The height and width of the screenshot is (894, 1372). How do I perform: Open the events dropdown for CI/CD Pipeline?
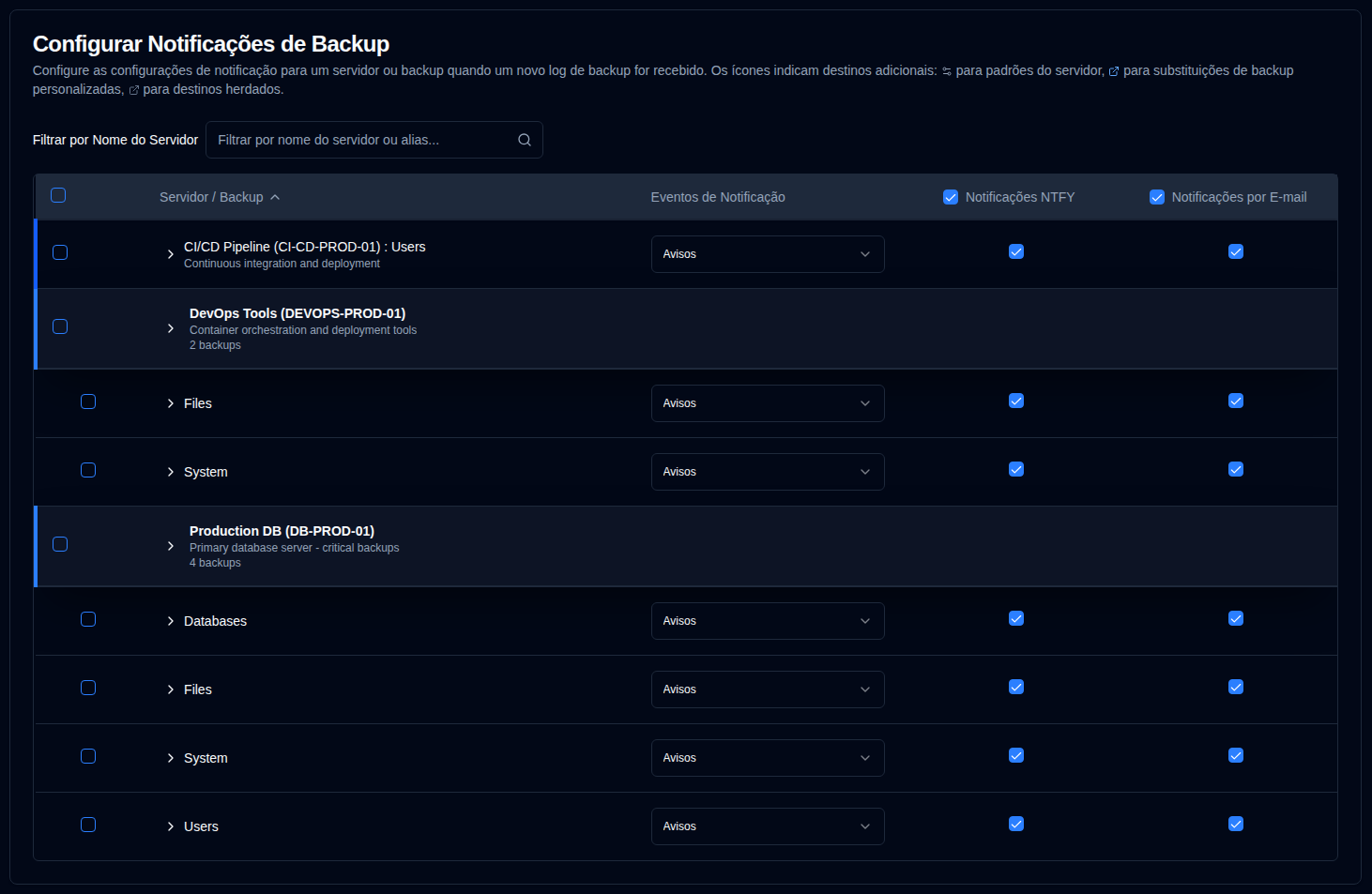[x=768, y=254]
